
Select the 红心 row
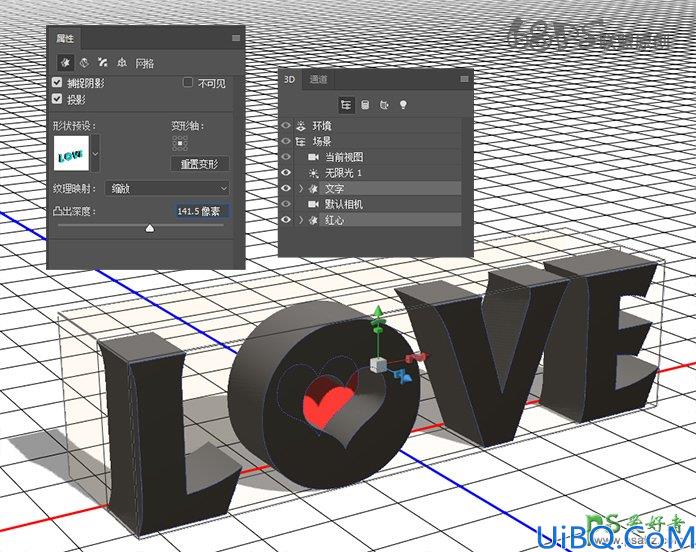click(371, 220)
